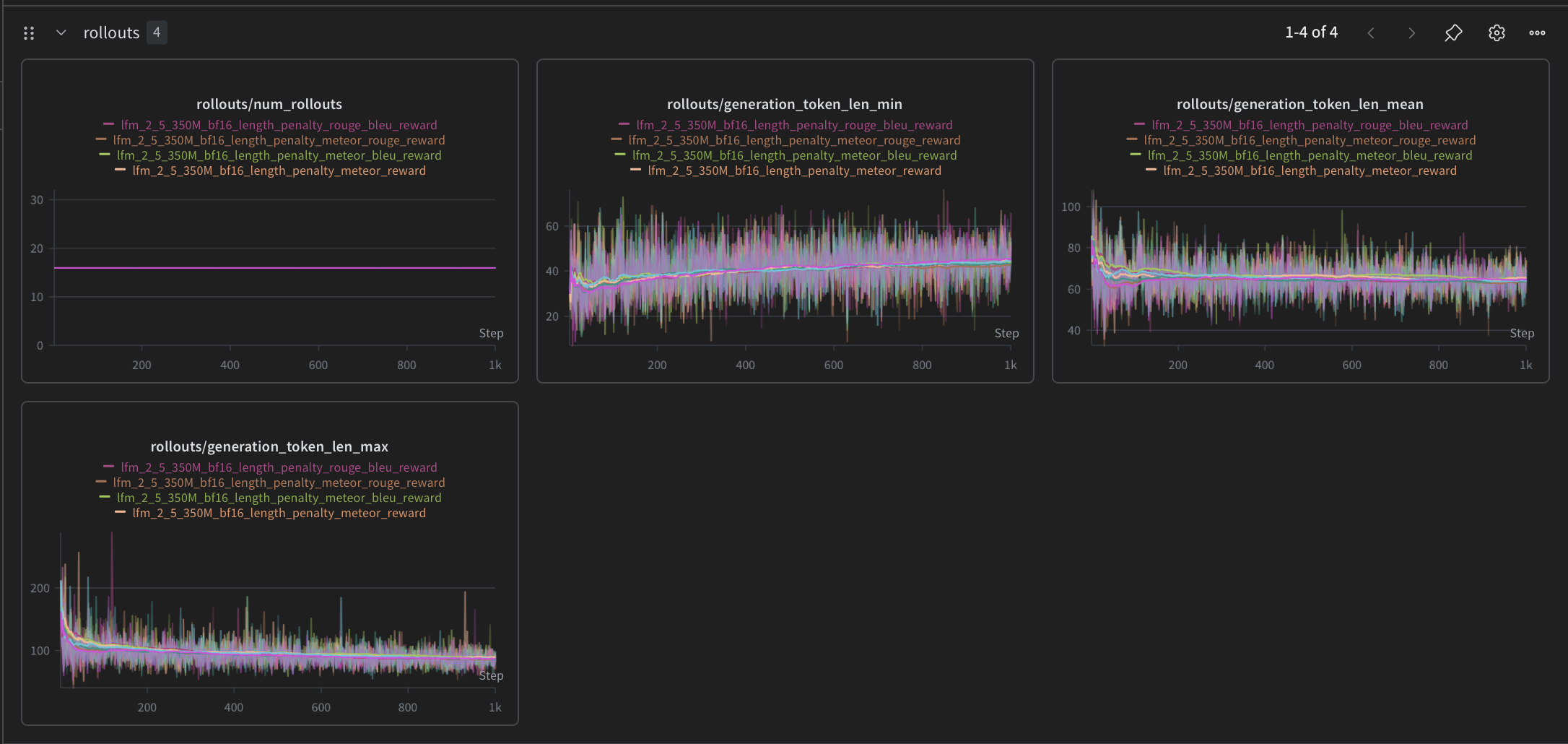Collapse the rollouts section chevron
The image size is (1568, 744).
coord(61,33)
